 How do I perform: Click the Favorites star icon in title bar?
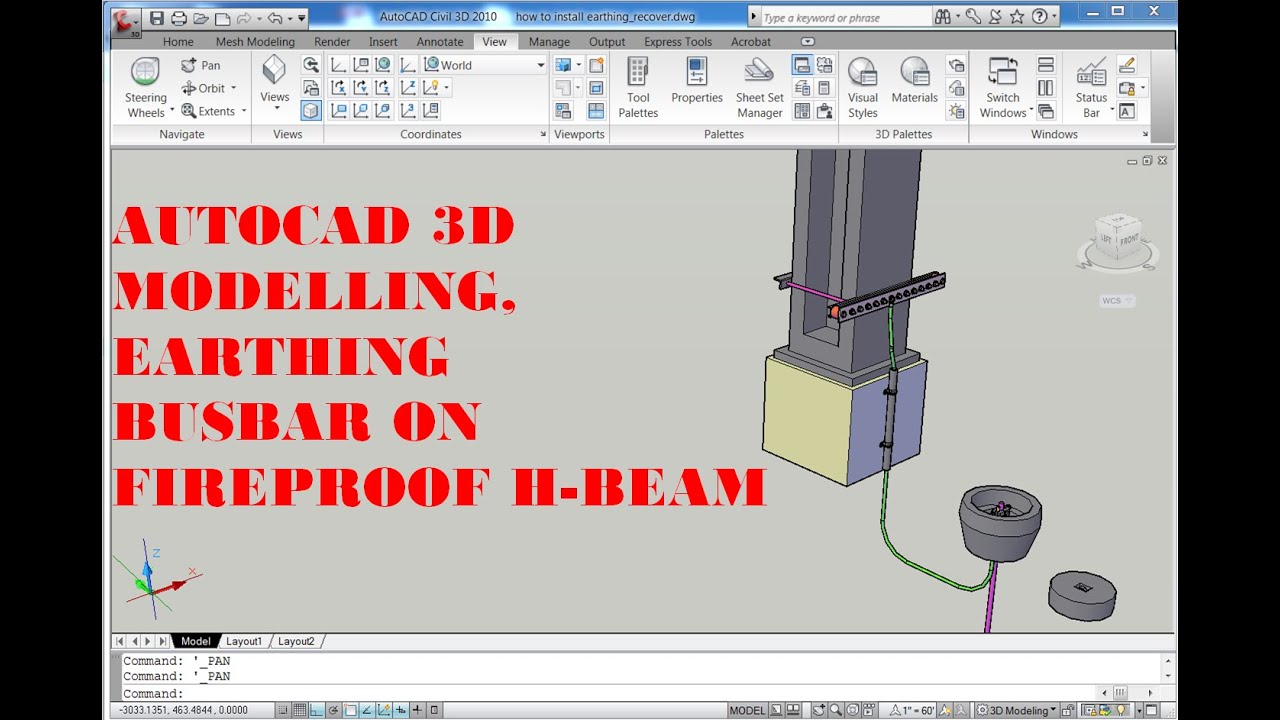click(x=1017, y=17)
